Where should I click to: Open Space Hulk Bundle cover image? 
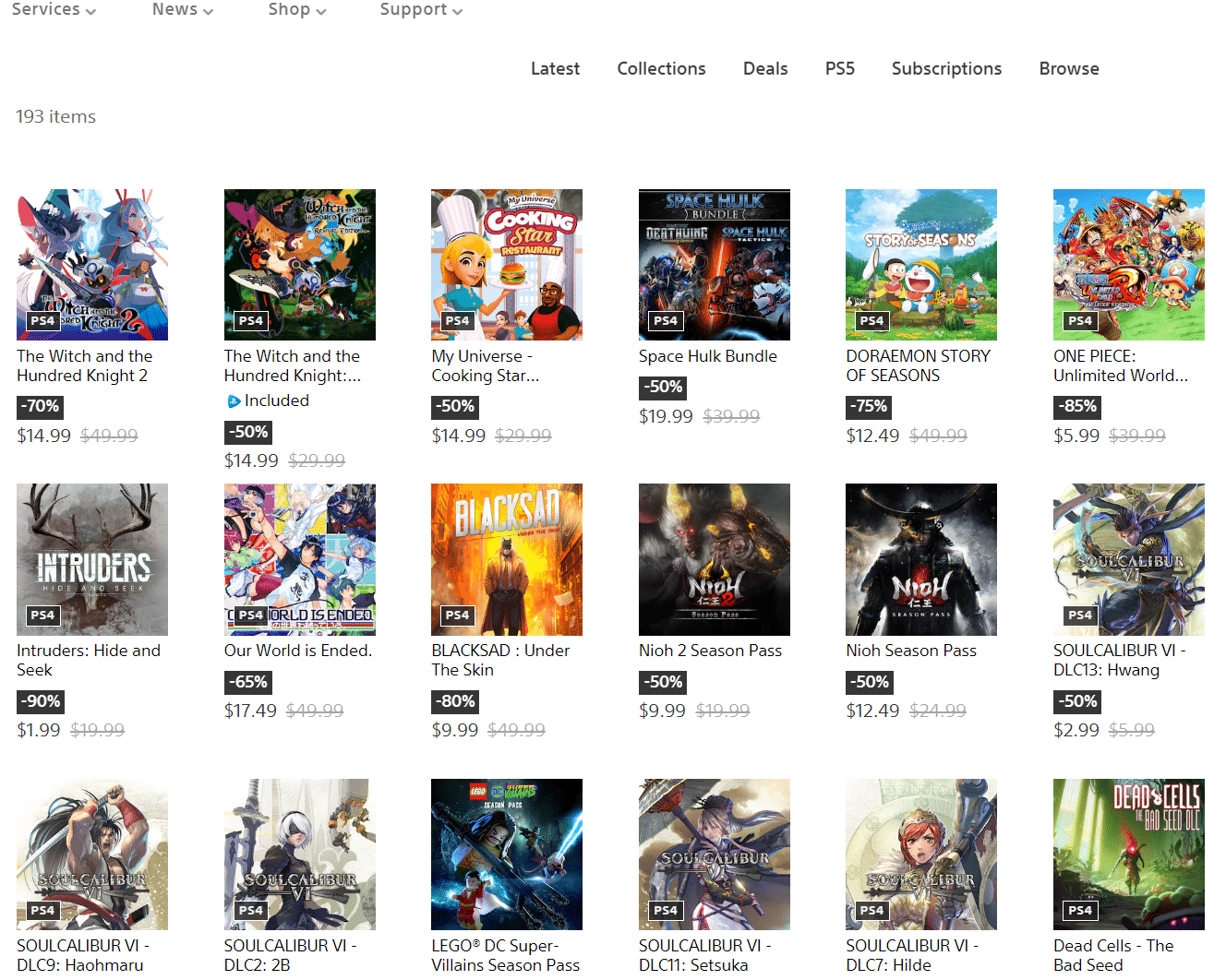coord(714,265)
